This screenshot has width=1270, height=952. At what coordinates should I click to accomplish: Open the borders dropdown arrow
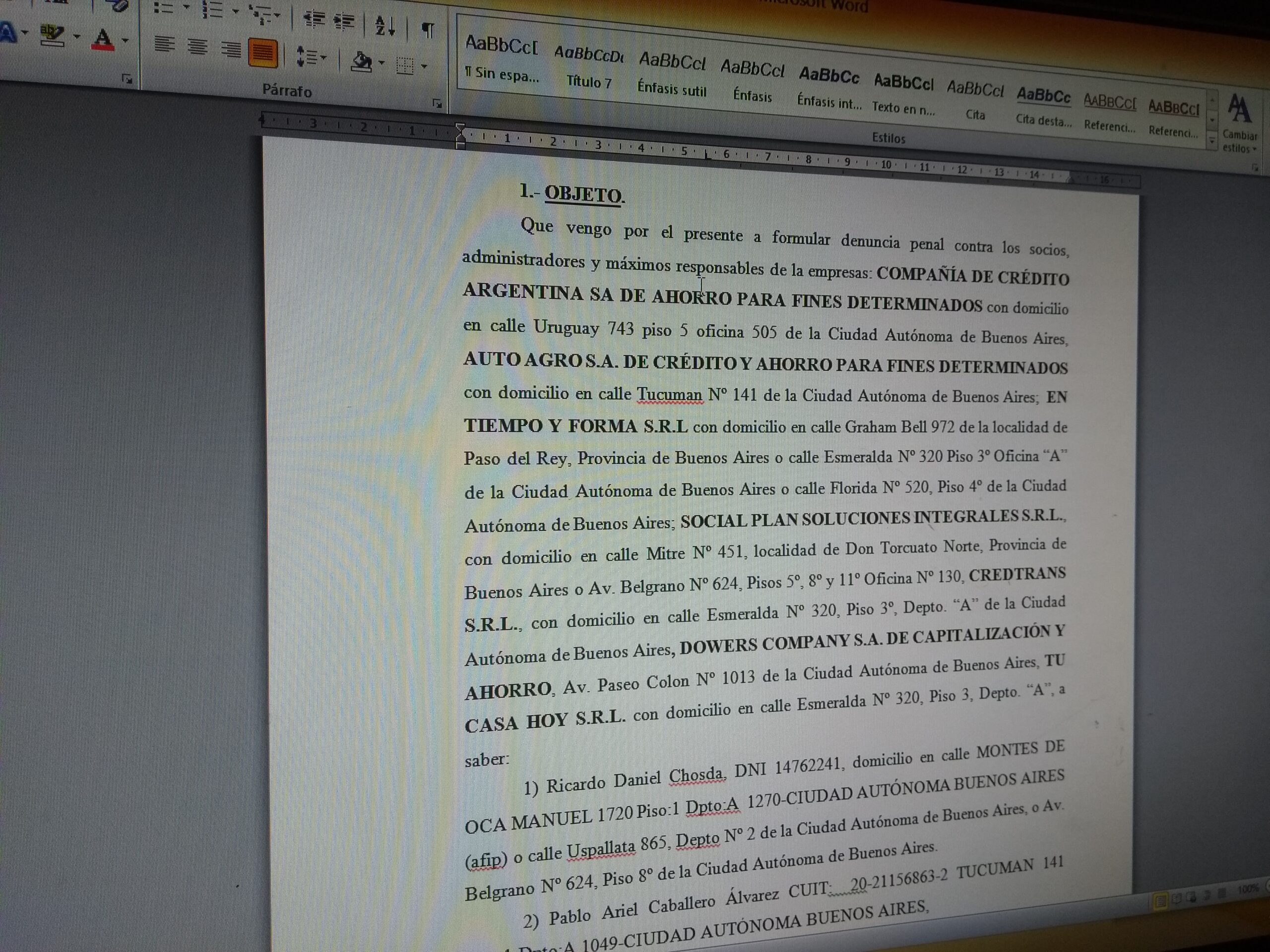(424, 66)
